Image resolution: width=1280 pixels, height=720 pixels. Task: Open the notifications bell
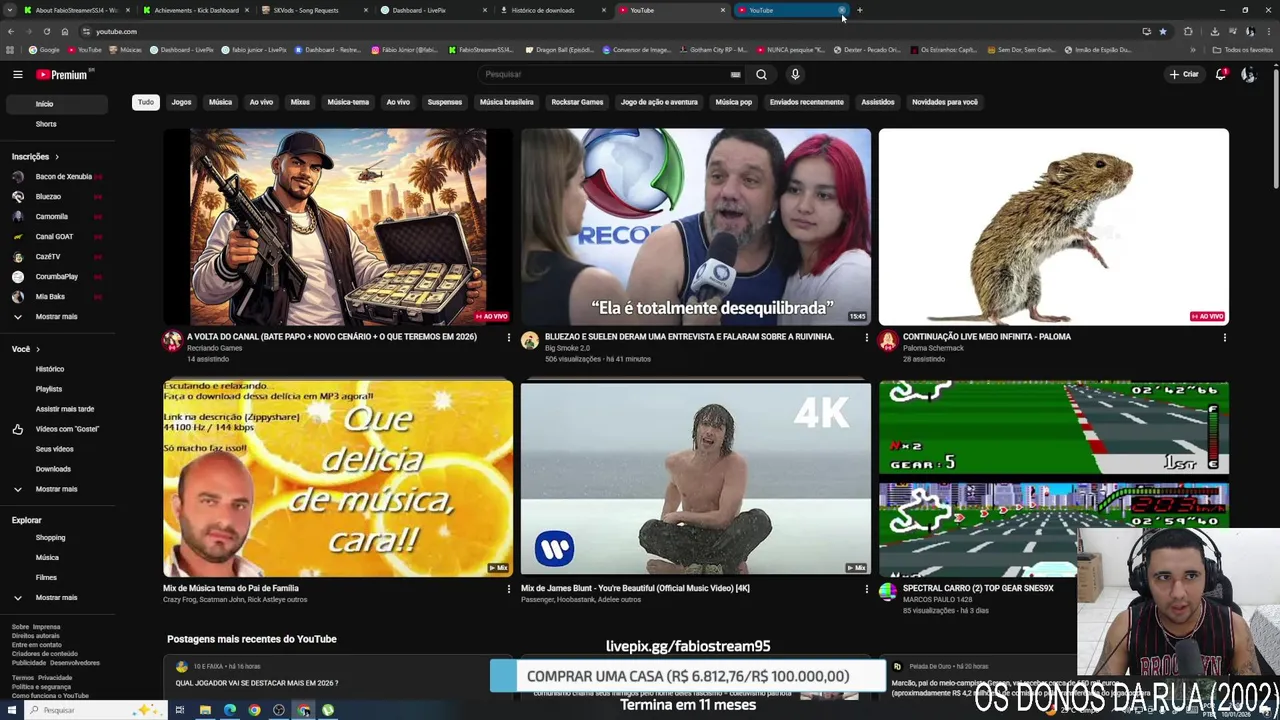1221,74
